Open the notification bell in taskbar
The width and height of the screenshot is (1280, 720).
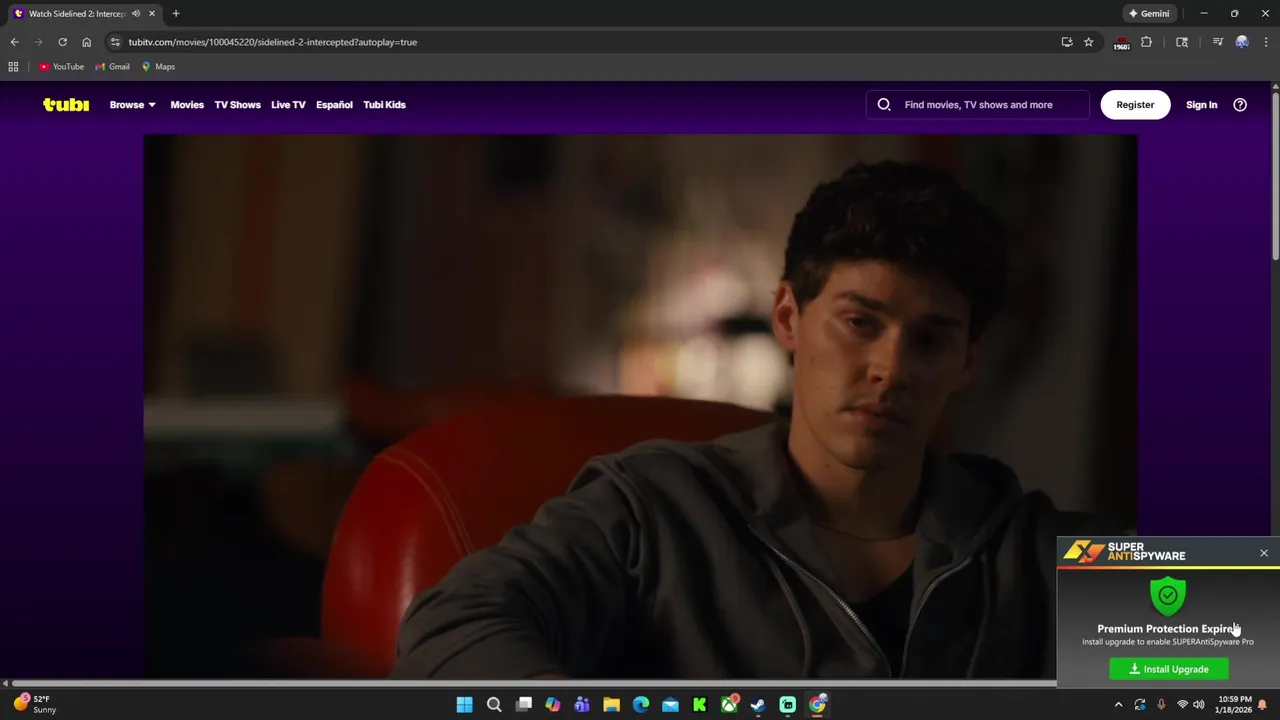[x=1262, y=705]
